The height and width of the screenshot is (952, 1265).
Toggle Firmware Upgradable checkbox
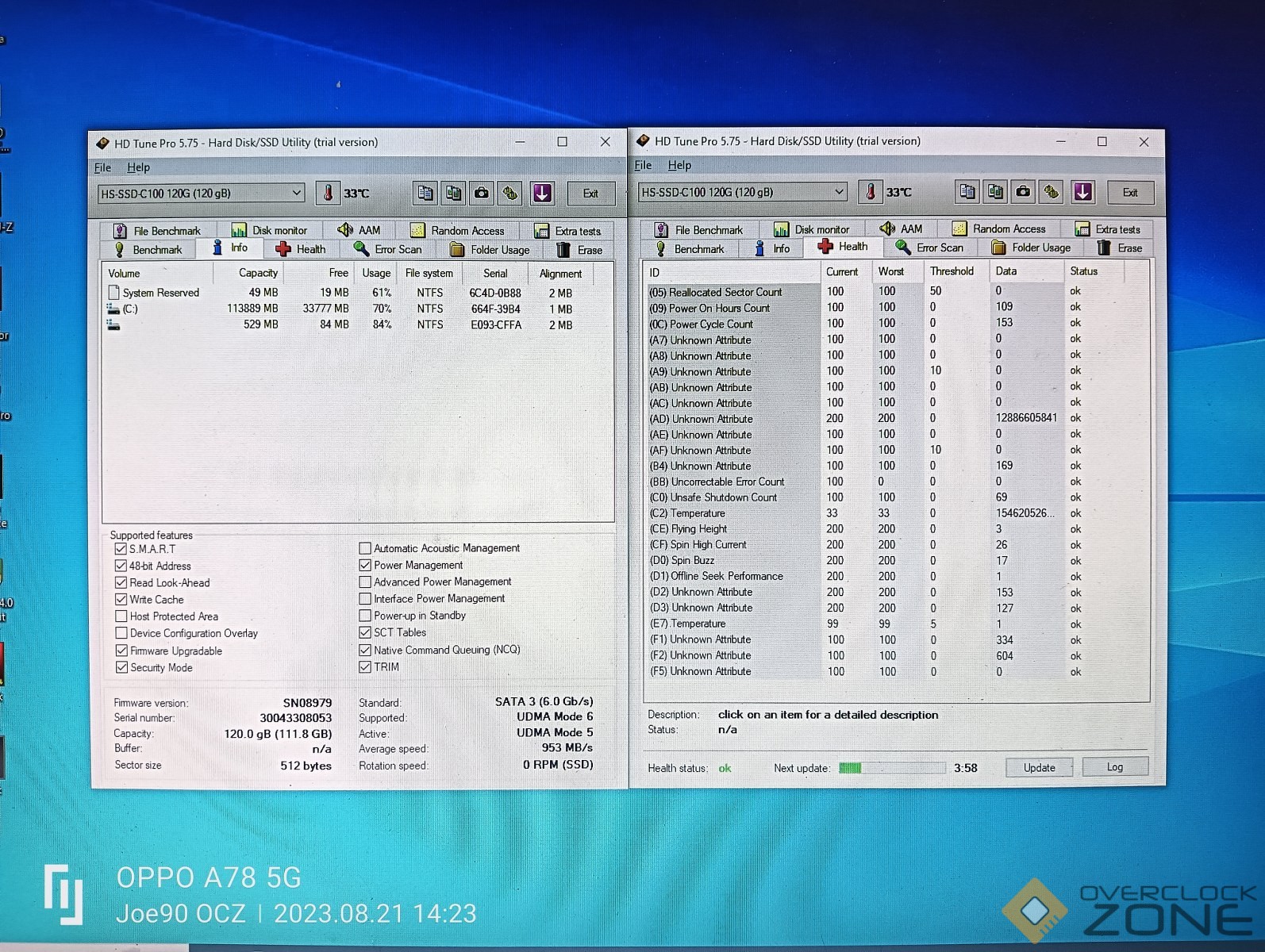click(121, 651)
